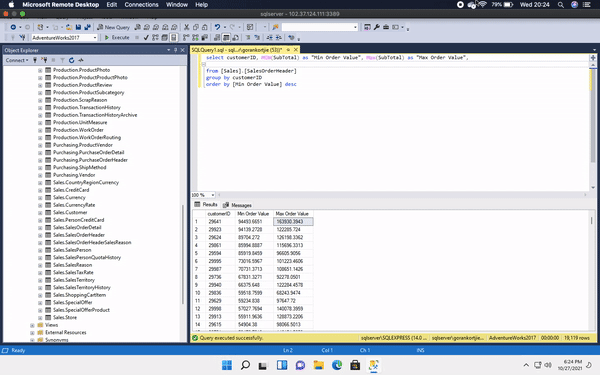
Task: Open the Query Options icon
Action: pyautogui.click(x=164, y=38)
